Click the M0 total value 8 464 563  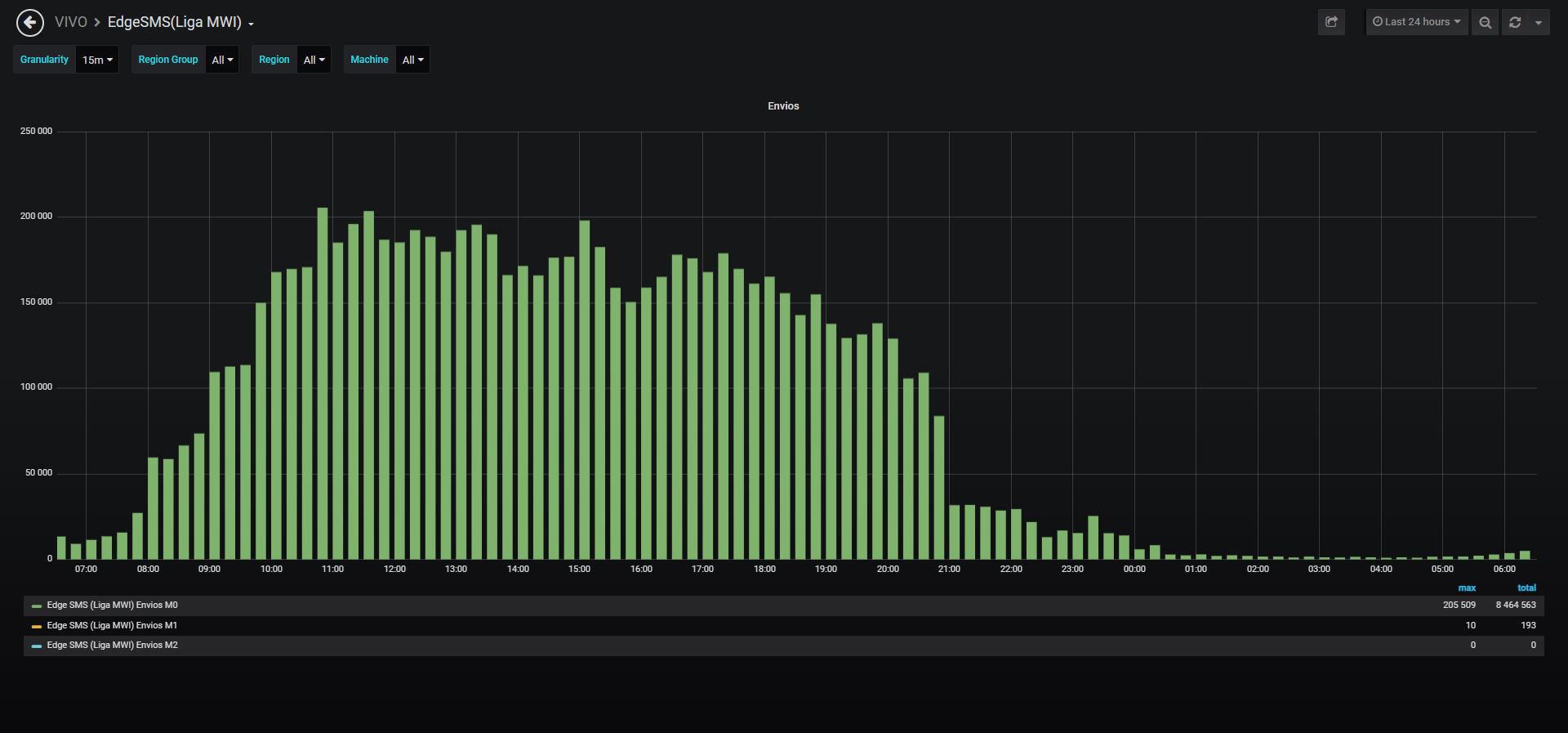(x=1516, y=606)
